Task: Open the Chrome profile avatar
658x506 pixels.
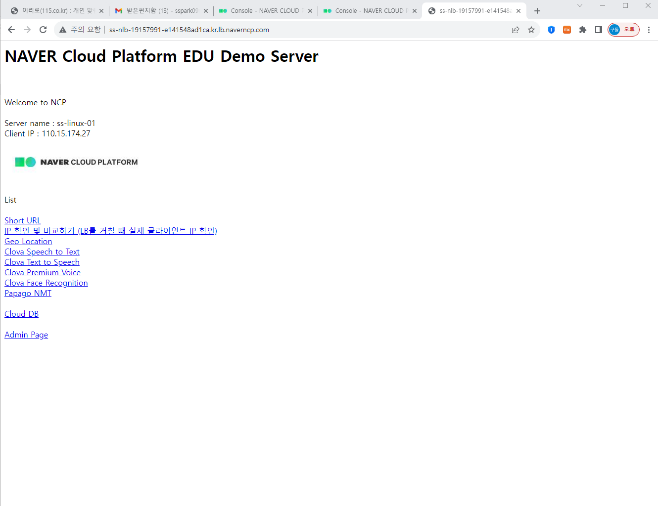Action: [614, 30]
